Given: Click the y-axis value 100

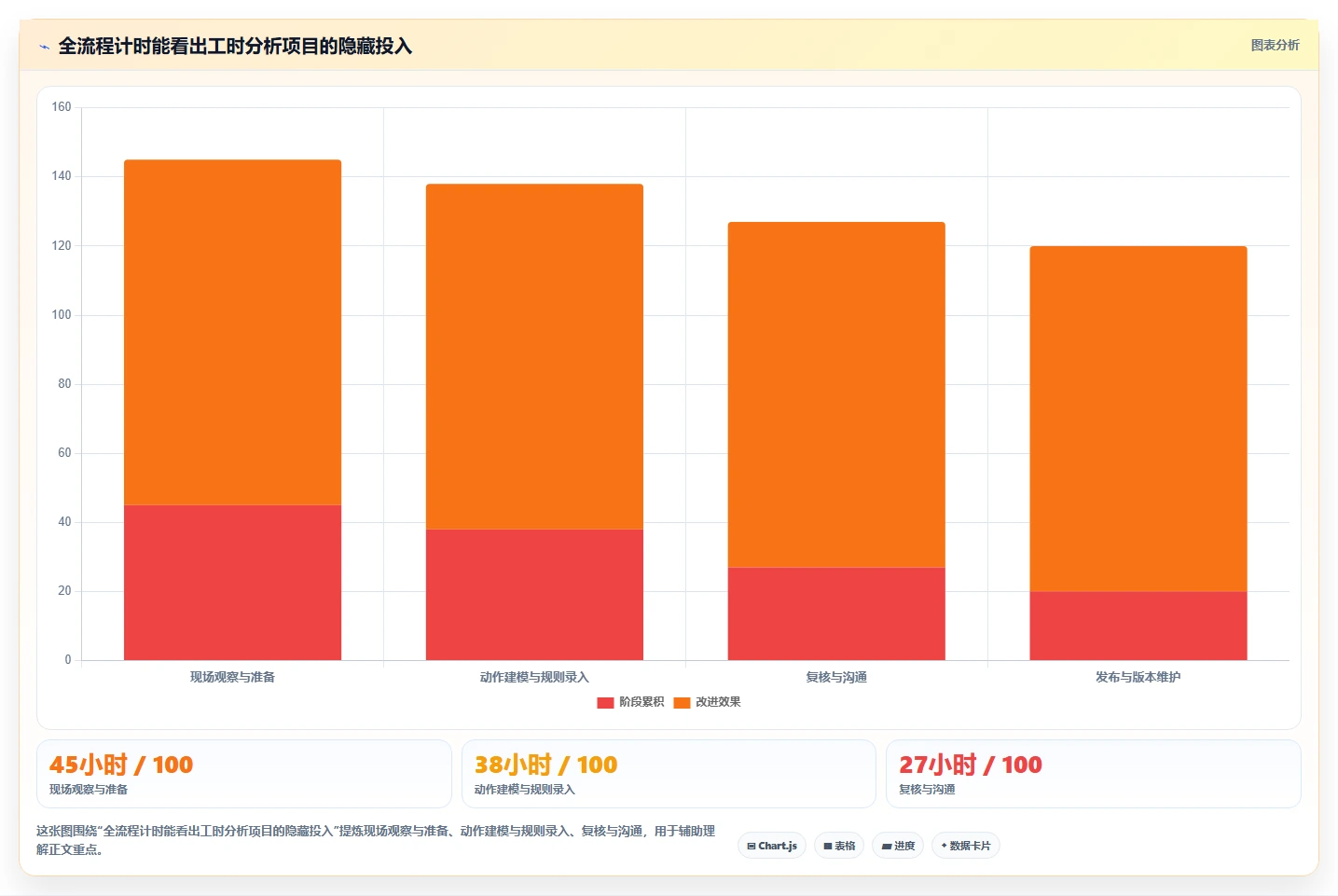Looking at the screenshot, I should [62, 315].
